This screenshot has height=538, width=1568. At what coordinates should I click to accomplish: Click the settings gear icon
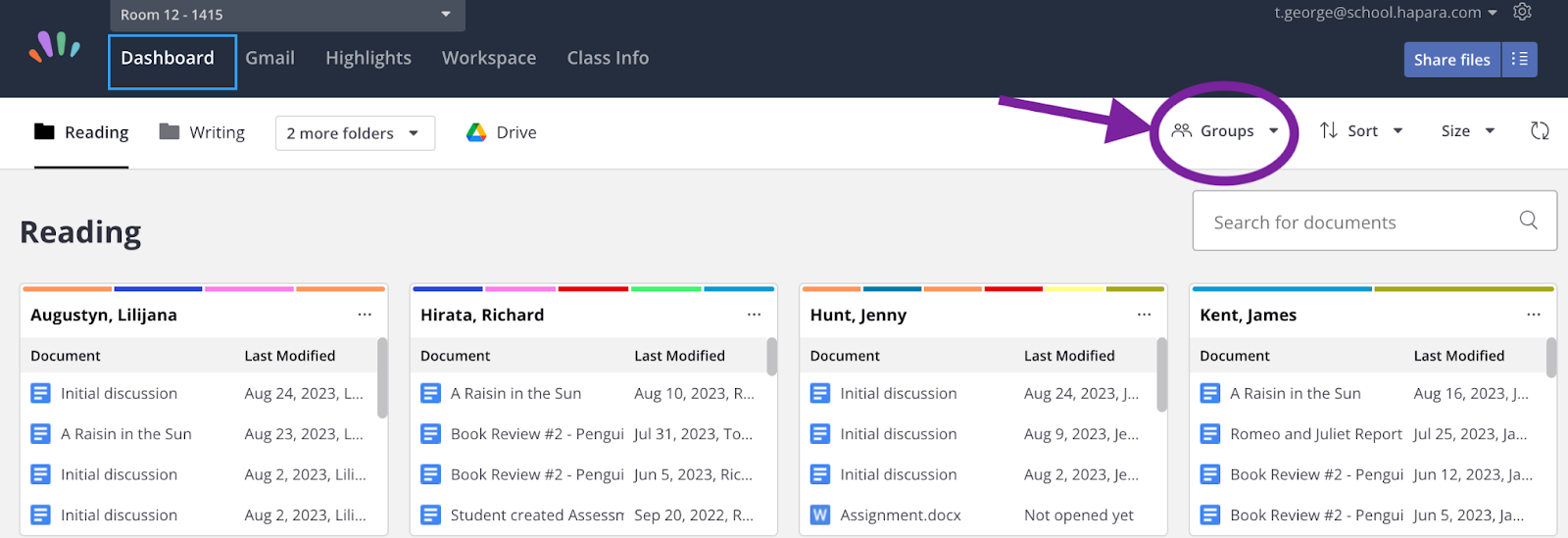coord(1522,12)
